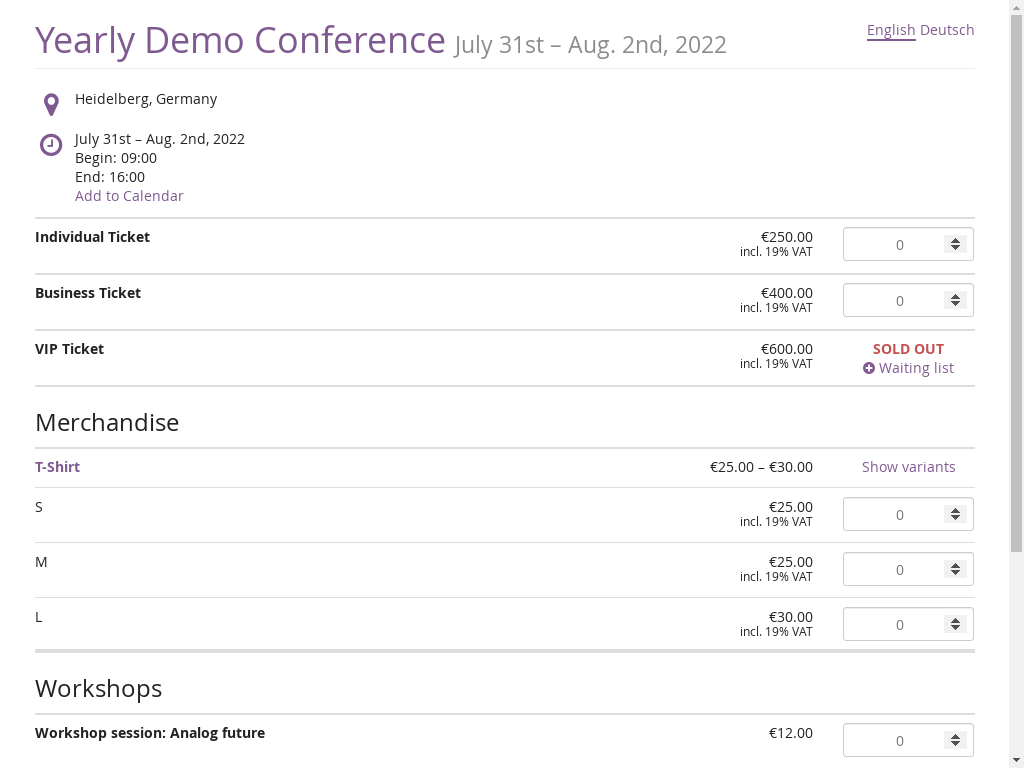Click the Business Ticket spinner arrows
1024x768 pixels.
tap(955, 300)
